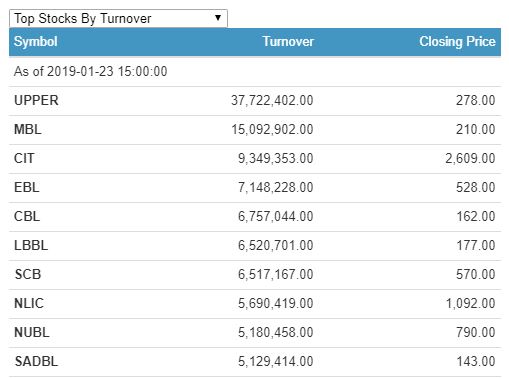The height and width of the screenshot is (378, 509).
Task: Open the CIT stock symbol
Action: tap(24, 158)
